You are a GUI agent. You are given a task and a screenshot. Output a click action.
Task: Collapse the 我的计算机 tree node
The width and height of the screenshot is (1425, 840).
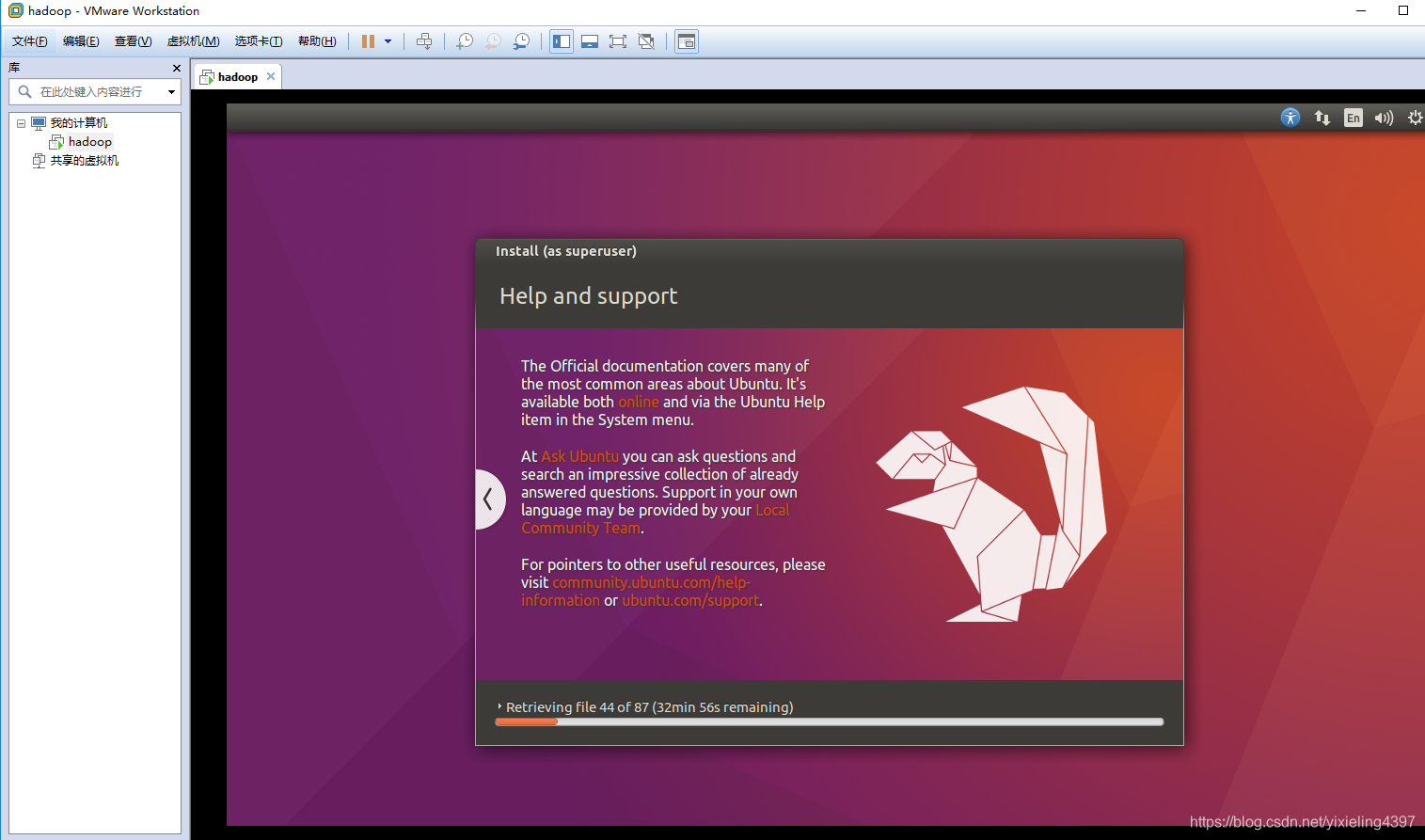[x=21, y=123]
